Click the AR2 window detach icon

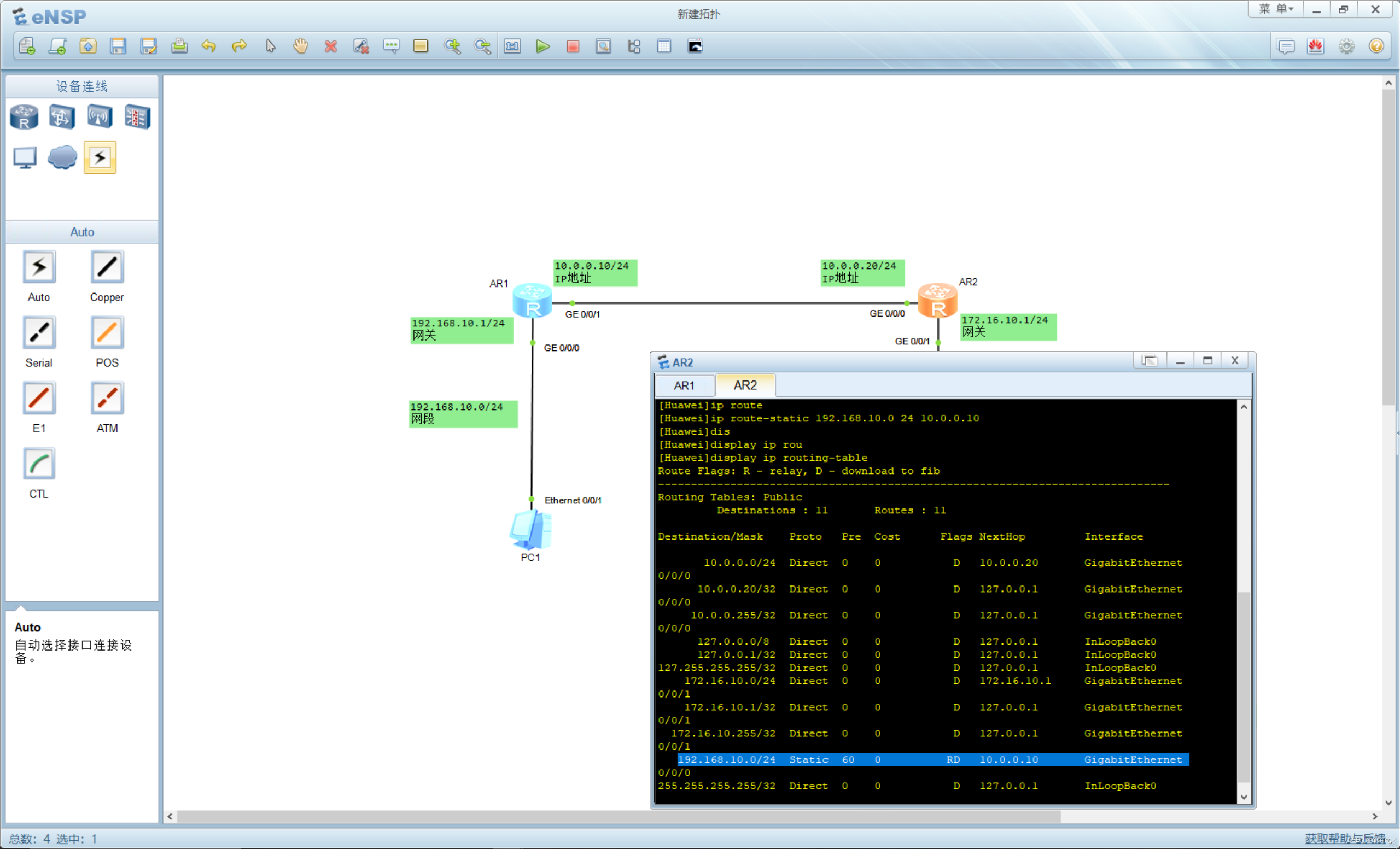point(1150,361)
